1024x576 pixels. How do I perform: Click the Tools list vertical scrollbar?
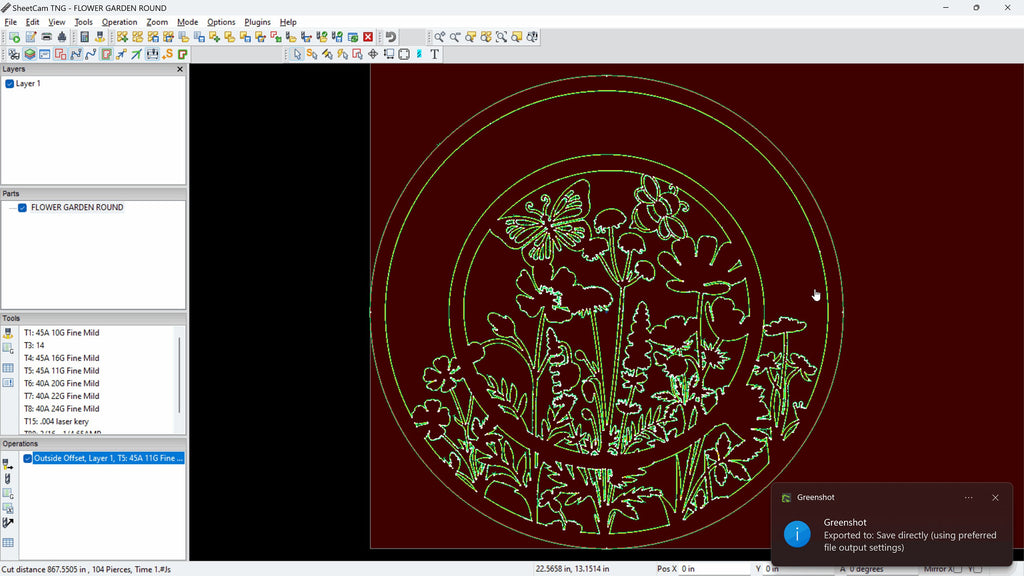click(x=180, y=374)
